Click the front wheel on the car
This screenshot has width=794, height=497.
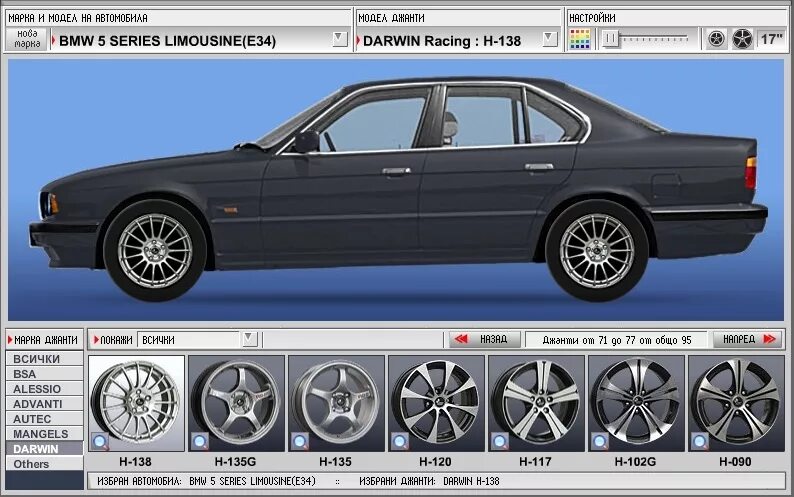pos(155,251)
